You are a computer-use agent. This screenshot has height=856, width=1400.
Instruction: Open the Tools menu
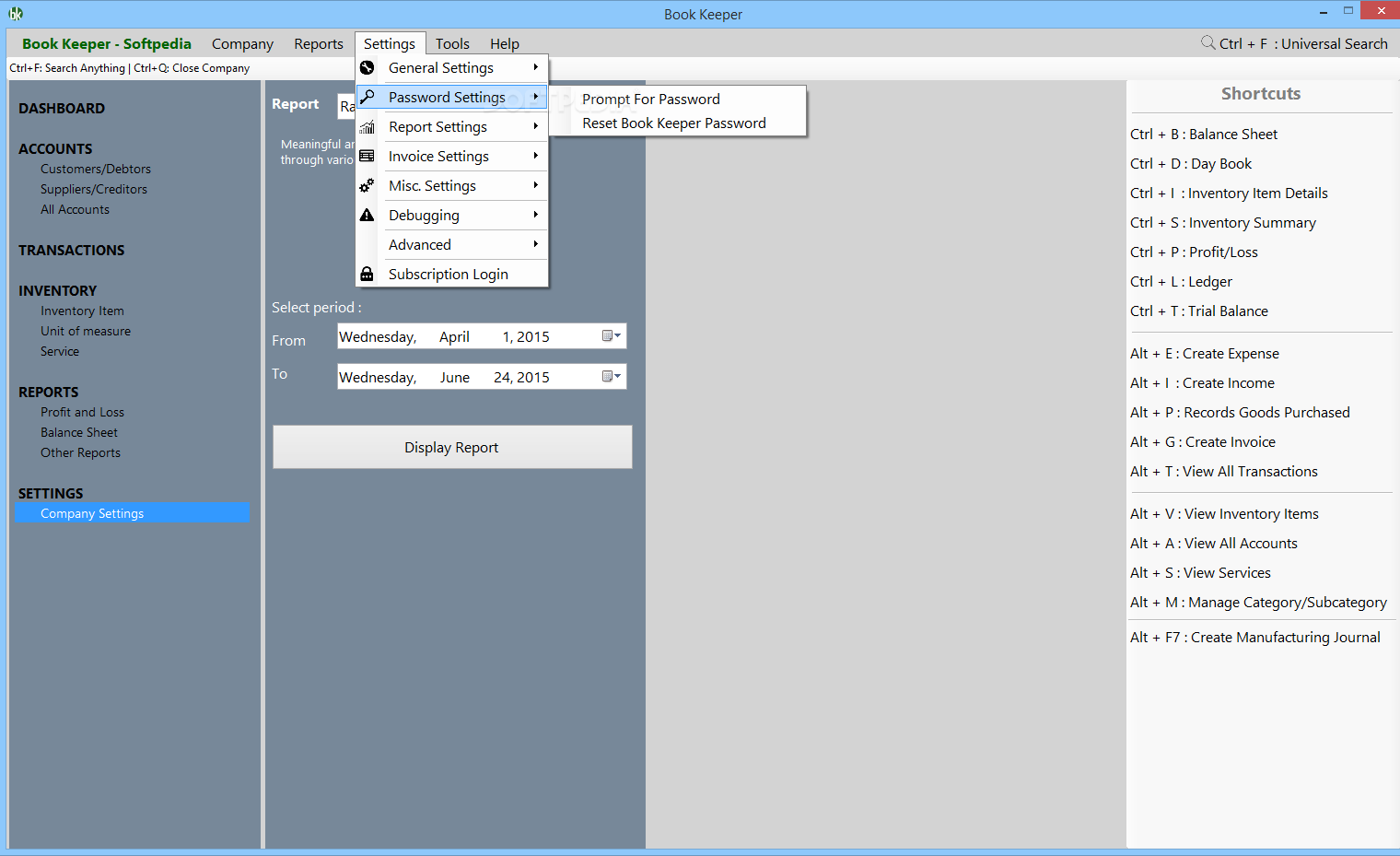[x=452, y=43]
